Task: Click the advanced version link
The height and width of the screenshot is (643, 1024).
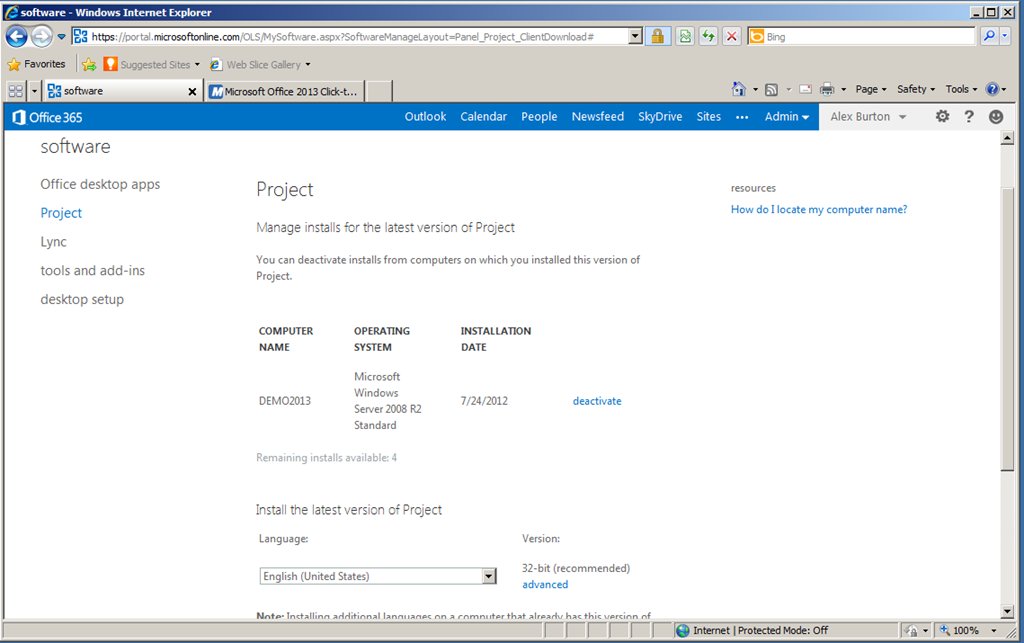Action: coord(545,584)
